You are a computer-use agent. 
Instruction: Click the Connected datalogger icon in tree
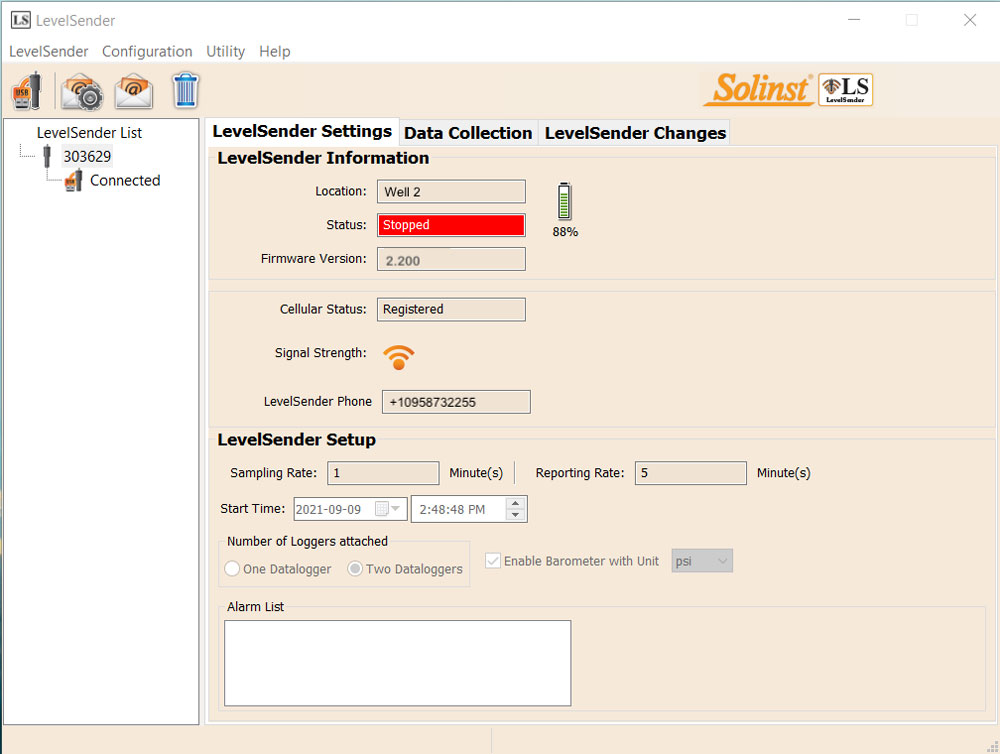pos(72,180)
